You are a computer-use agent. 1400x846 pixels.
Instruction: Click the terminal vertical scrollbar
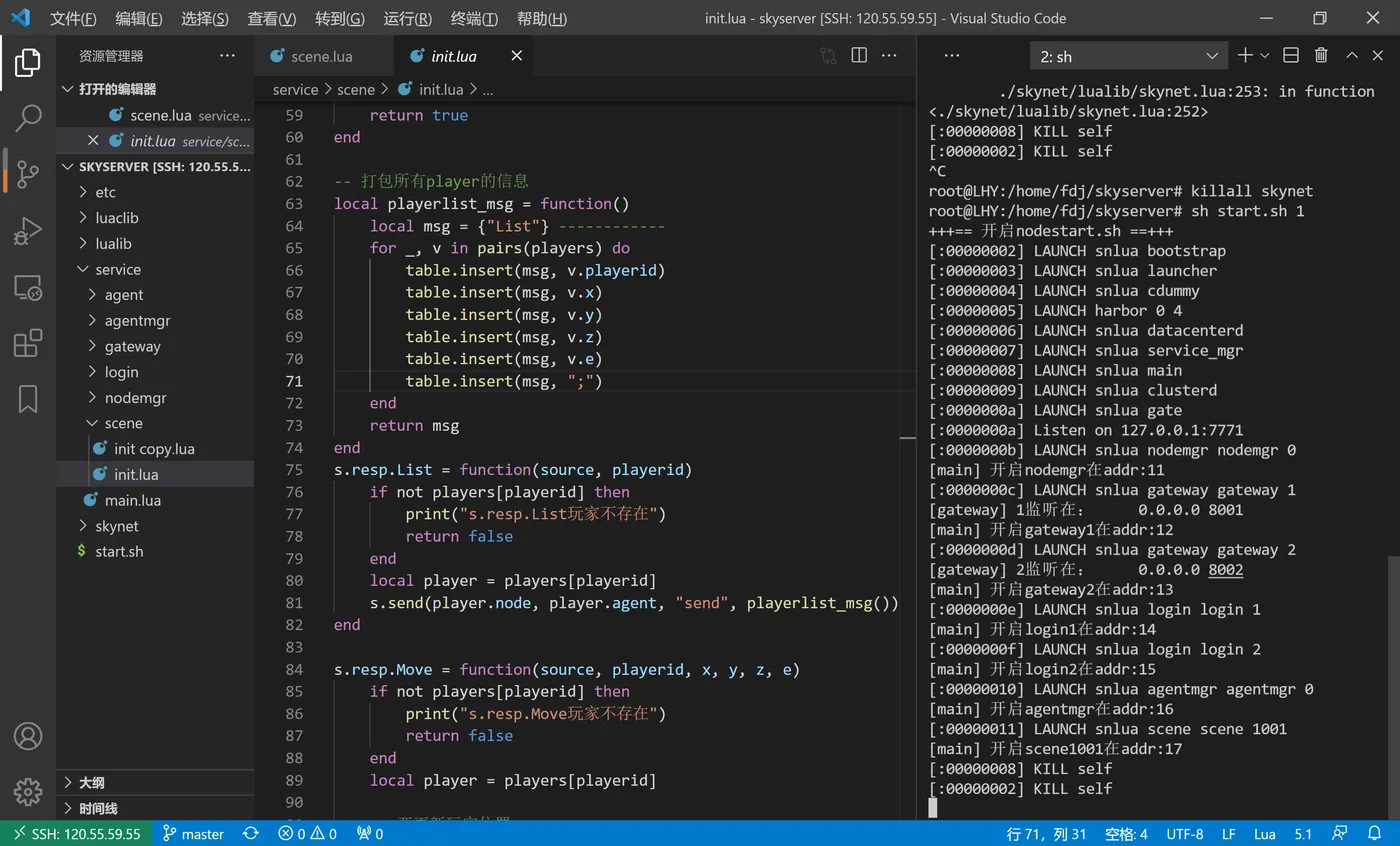pyautogui.click(x=1392, y=690)
